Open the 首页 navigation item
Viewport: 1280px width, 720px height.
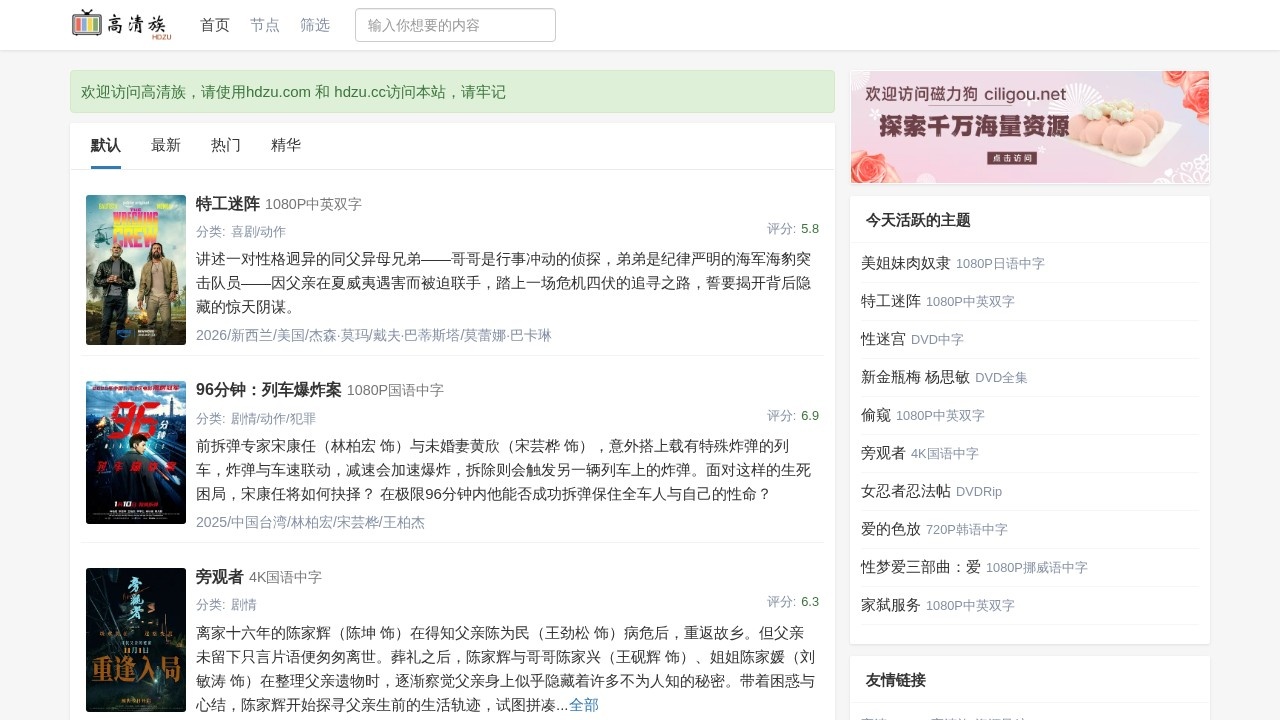pos(214,25)
